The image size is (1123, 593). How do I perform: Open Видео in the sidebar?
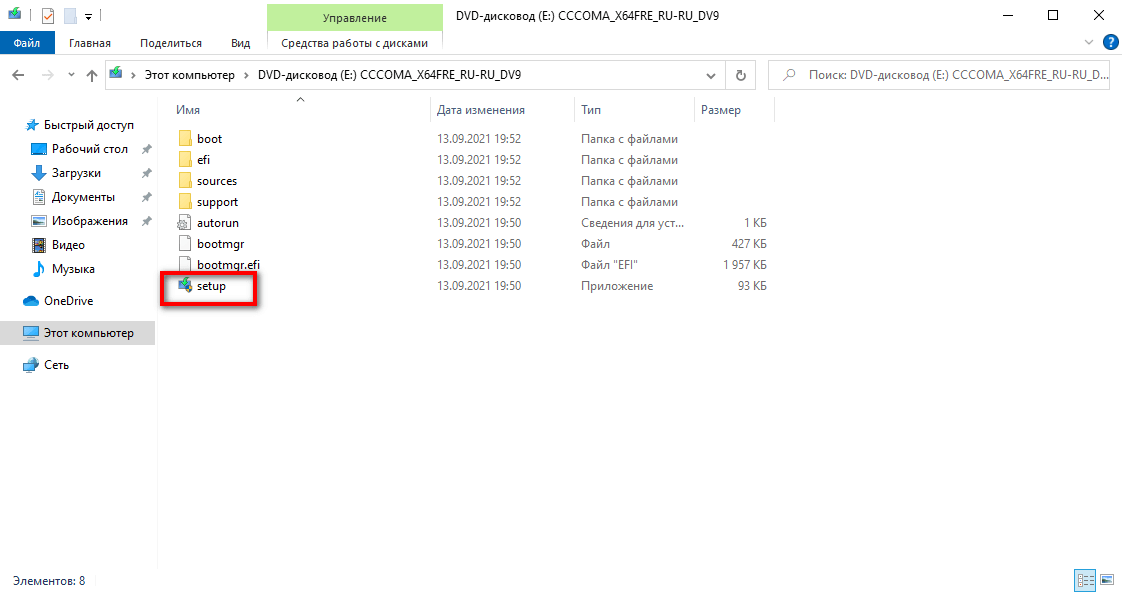pos(68,245)
